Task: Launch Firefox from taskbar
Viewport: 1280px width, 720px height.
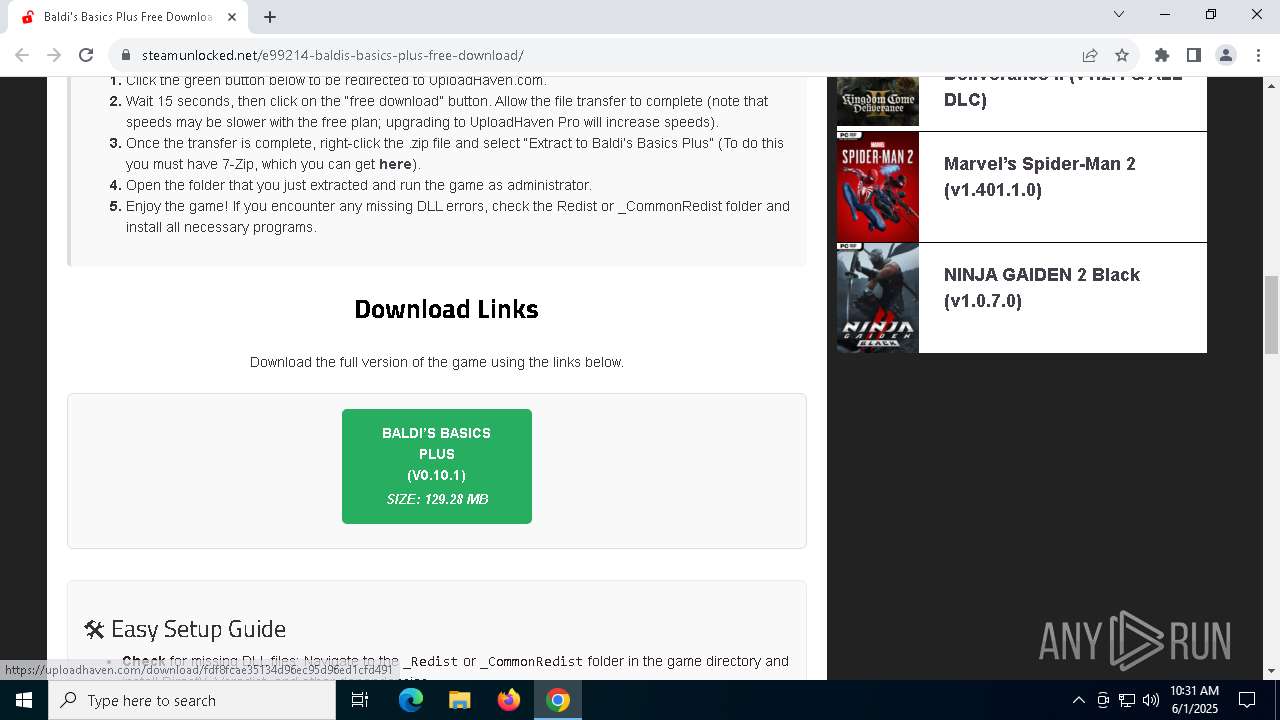Action: tap(509, 700)
